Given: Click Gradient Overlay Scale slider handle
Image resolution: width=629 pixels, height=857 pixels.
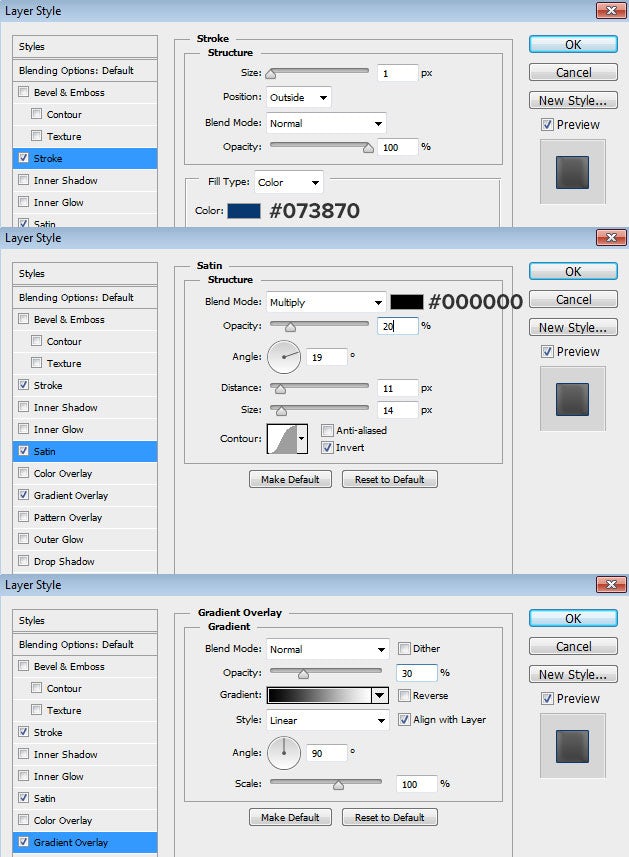Looking at the screenshot, I should [x=338, y=785].
